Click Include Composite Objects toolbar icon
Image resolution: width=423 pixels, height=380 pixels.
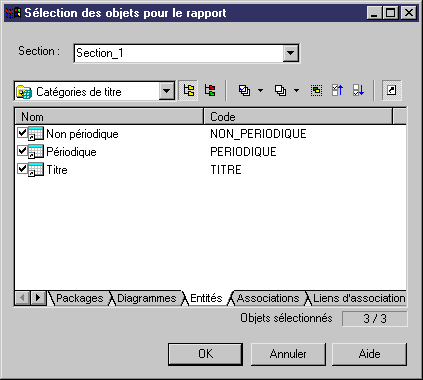click(210, 90)
